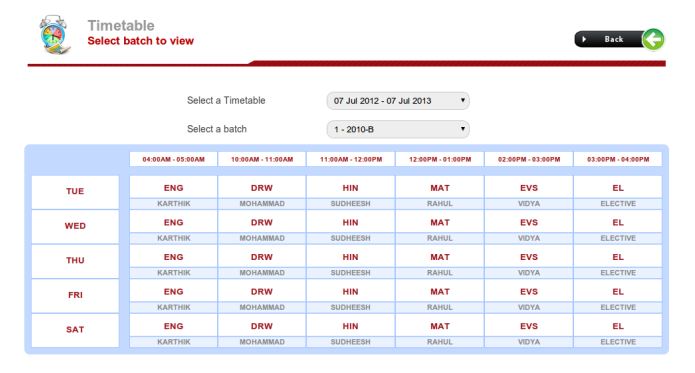
Task: Click the green back arrow icon
Action: coord(653,39)
